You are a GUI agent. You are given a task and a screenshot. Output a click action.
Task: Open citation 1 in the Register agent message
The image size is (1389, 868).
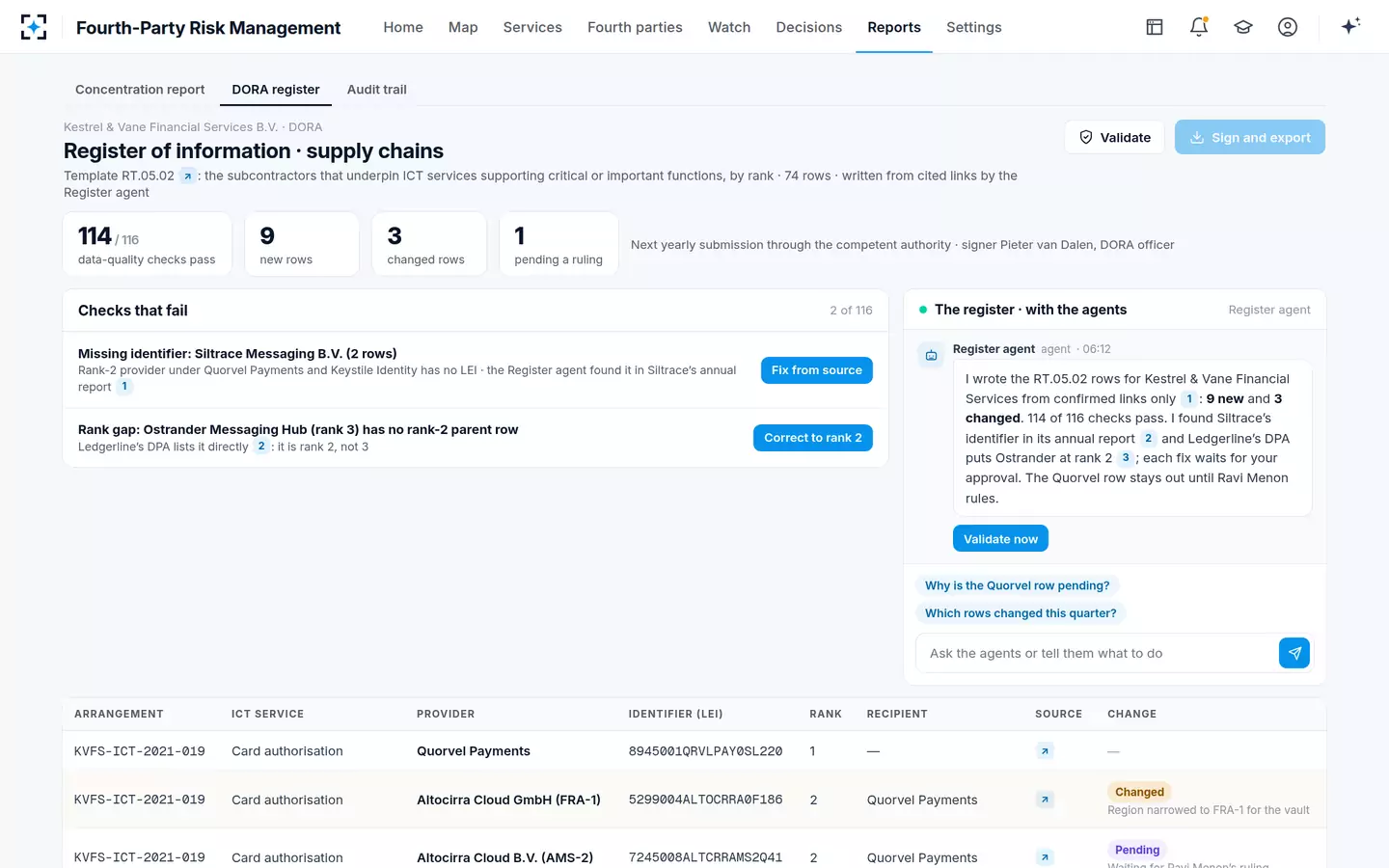1189,398
